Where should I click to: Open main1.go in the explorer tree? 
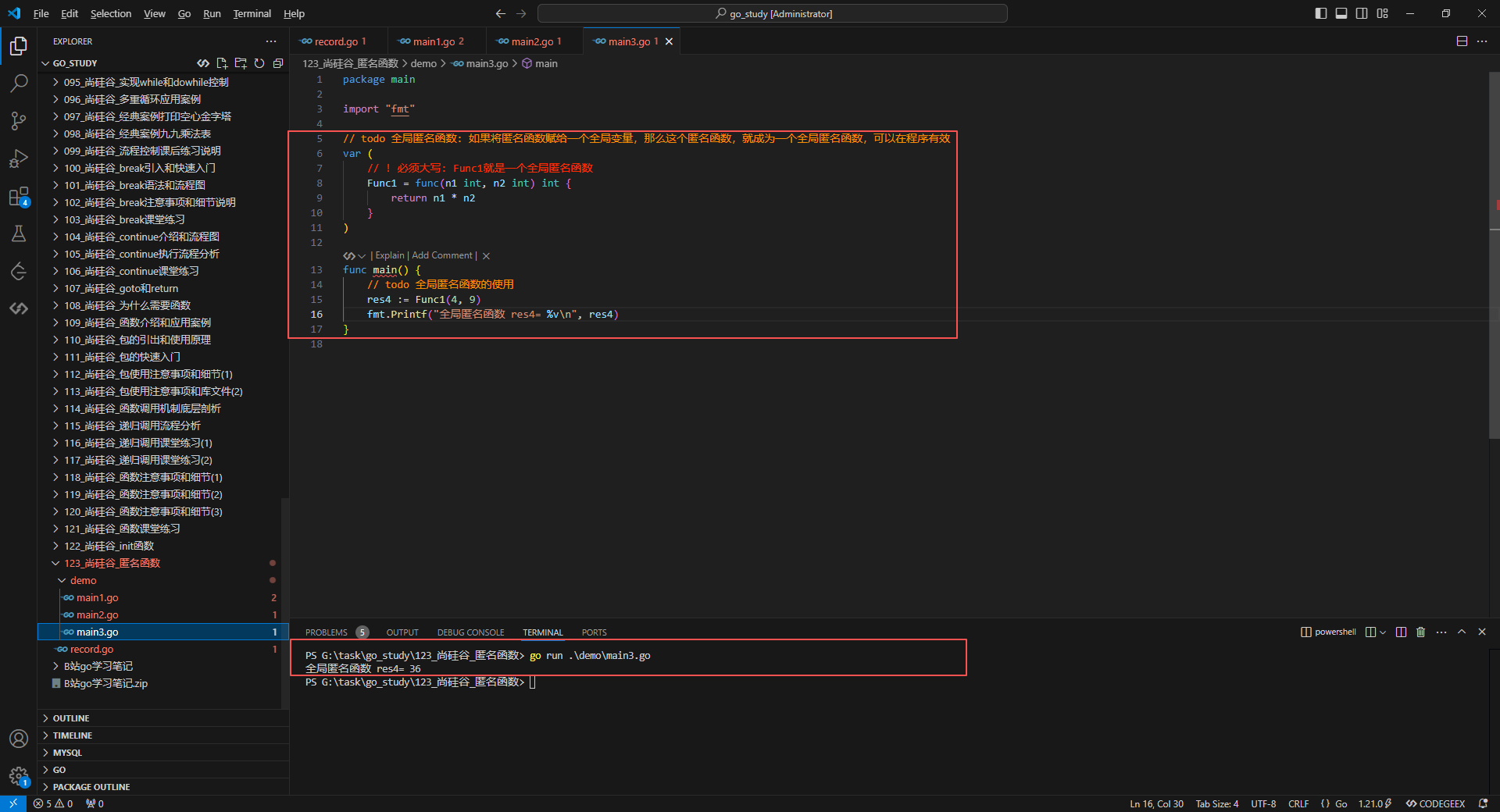98,597
